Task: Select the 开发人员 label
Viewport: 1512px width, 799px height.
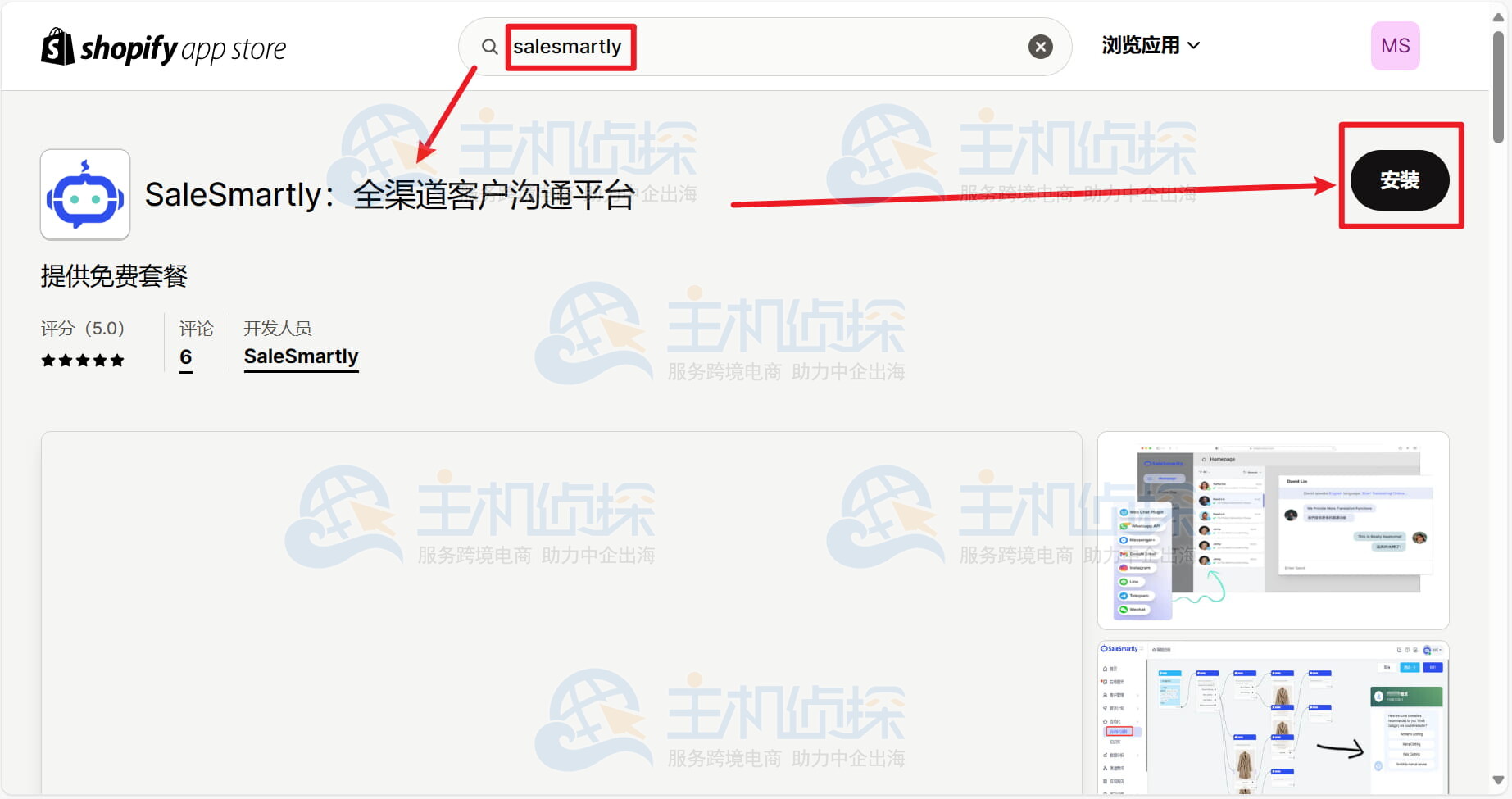Action: click(278, 329)
